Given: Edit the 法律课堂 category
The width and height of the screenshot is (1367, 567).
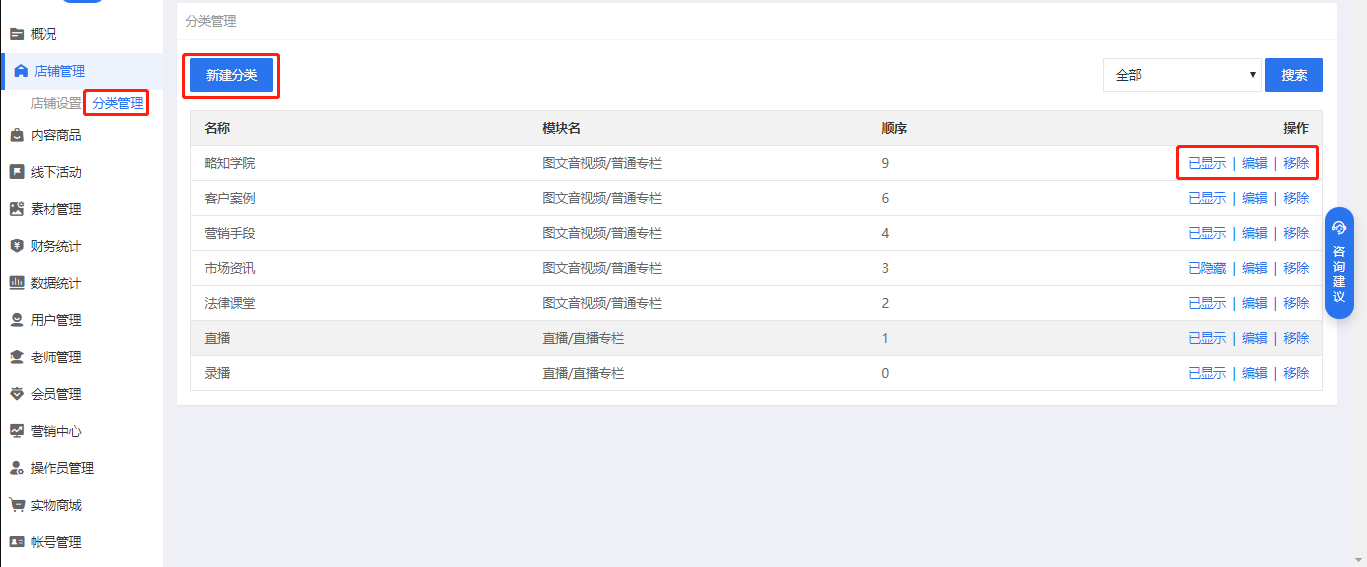Looking at the screenshot, I should click(1254, 303).
